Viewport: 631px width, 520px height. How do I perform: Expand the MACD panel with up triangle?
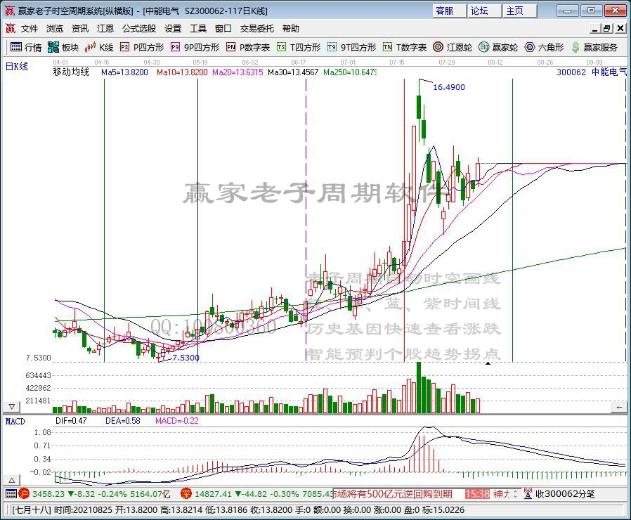coord(12,480)
